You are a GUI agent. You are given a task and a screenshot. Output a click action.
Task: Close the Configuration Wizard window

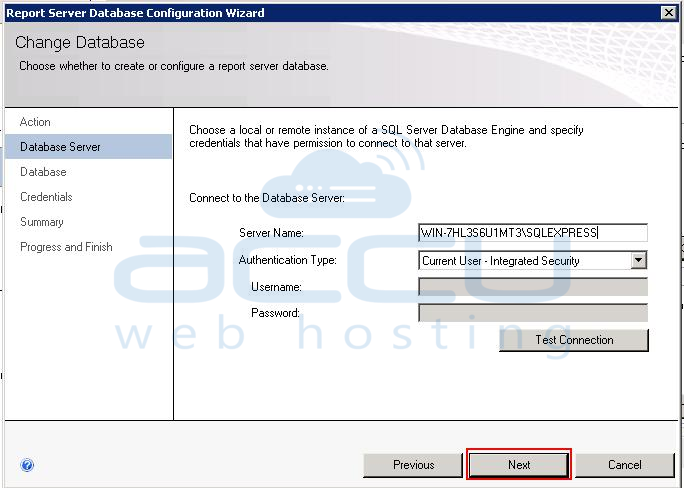(669, 13)
